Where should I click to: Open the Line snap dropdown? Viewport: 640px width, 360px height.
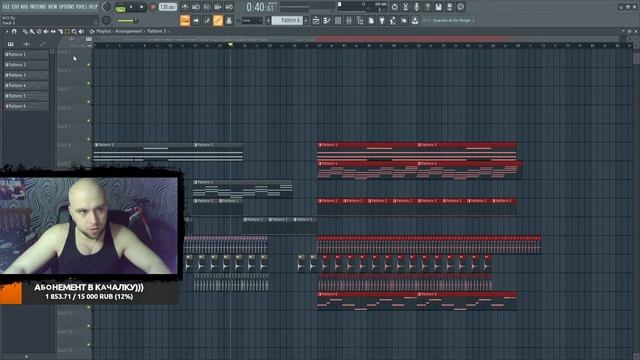point(251,20)
